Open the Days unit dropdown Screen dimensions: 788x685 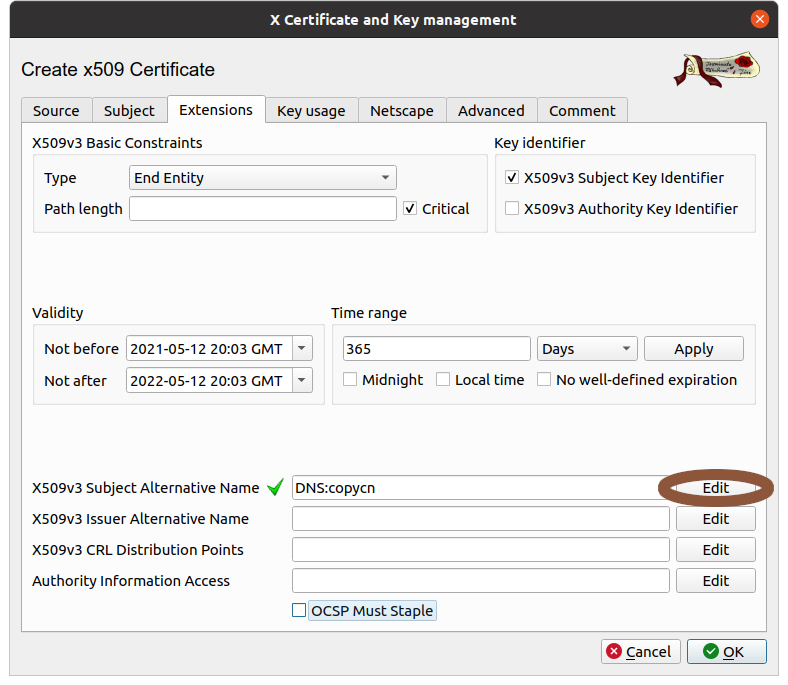coord(587,349)
